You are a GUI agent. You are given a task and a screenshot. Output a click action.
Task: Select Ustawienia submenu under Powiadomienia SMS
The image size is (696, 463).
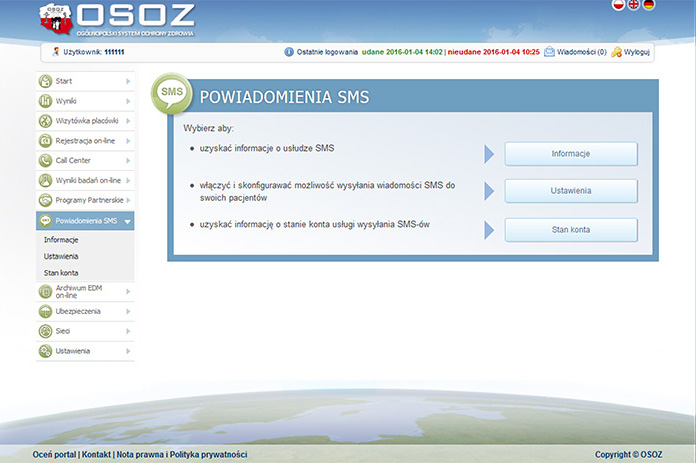61,256
